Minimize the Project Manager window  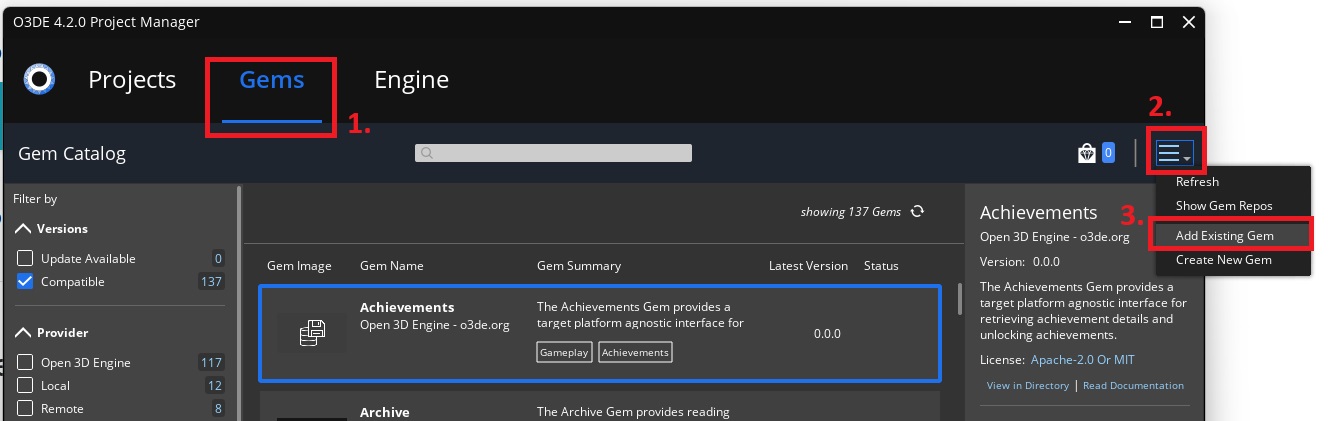click(x=1126, y=21)
